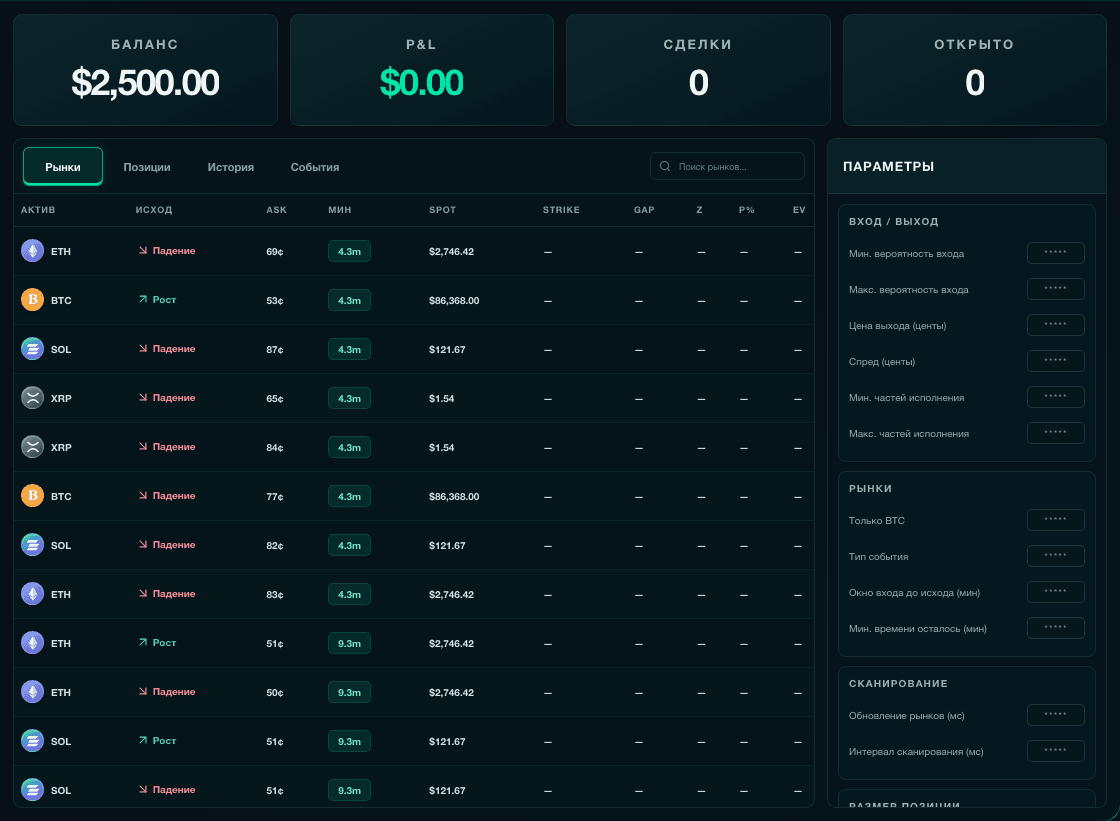Click Рост outcome in the SOL 9.3m row
This screenshot has height=821, width=1120.
pos(158,740)
